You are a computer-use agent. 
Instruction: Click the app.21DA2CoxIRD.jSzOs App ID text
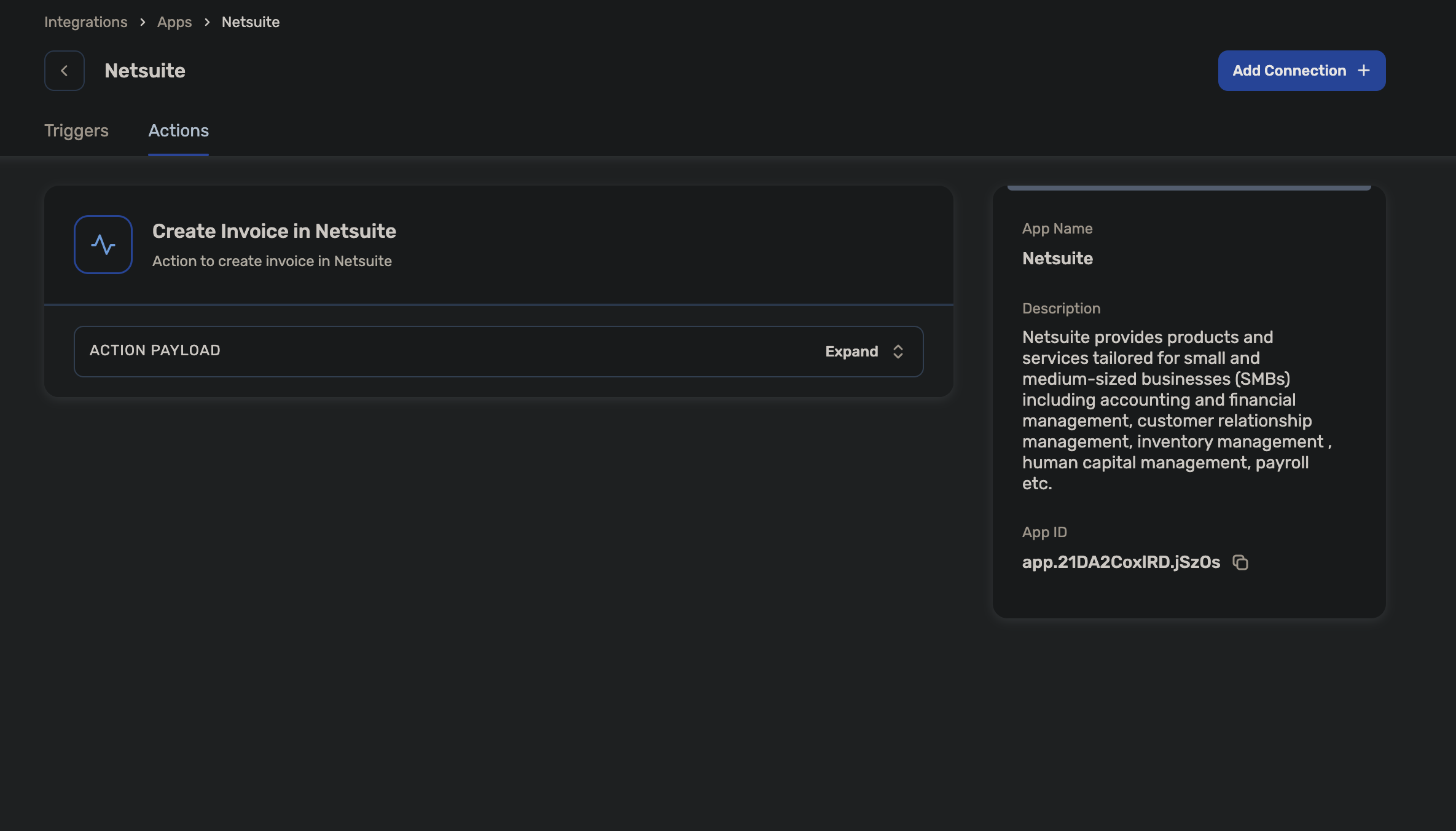point(1121,562)
